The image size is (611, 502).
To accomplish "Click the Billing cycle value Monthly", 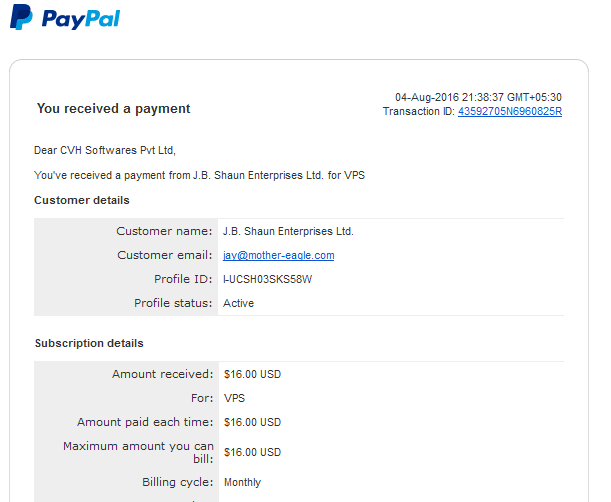I will coord(242,483).
